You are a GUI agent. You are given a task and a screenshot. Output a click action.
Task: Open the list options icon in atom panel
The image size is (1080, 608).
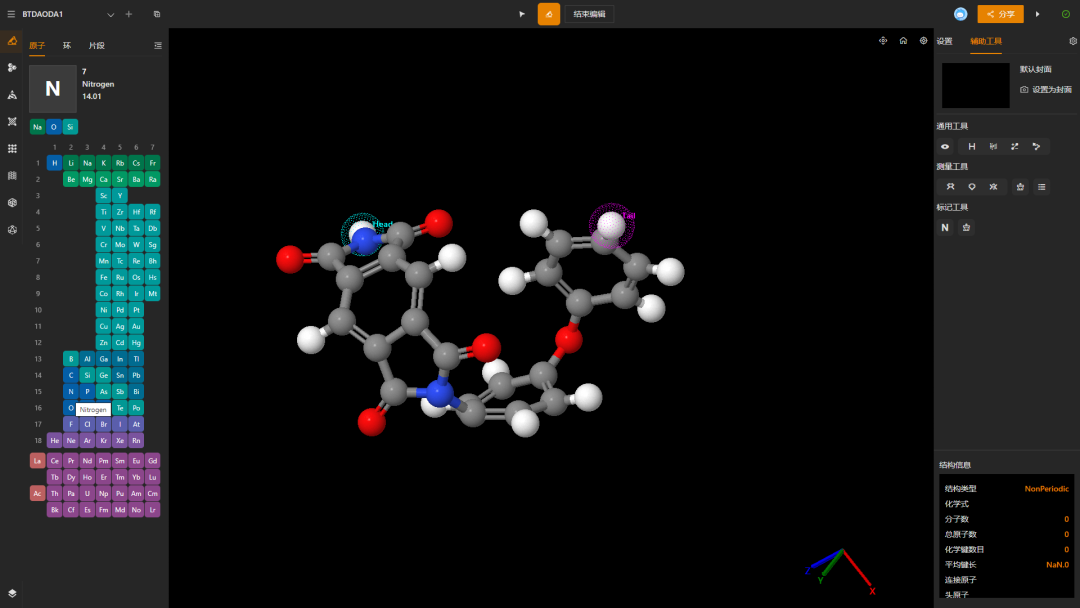pos(158,45)
